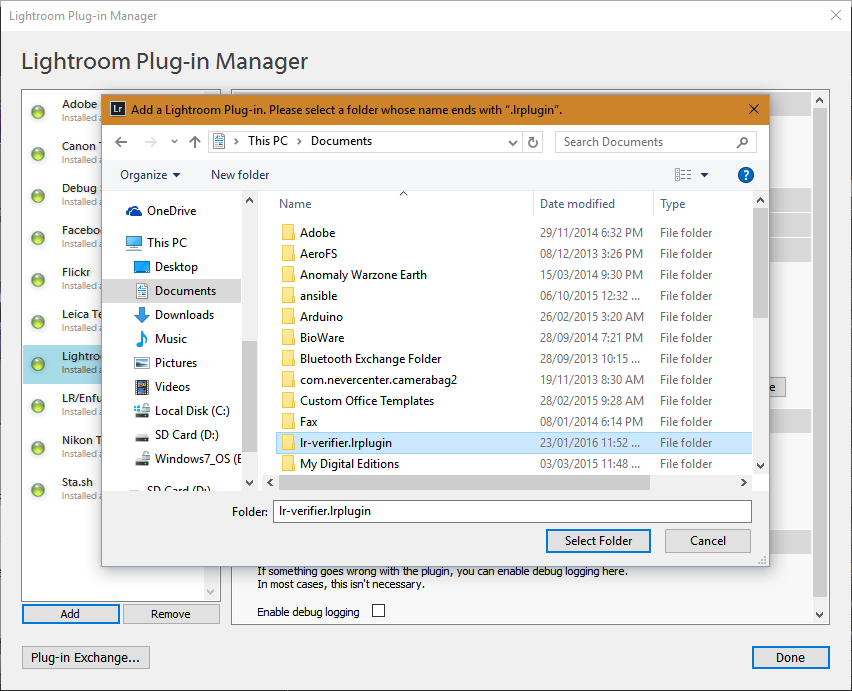The width and height of the screenshot is (852, 691).
Task: Click the file list vertical scrollbar thumb
Action: (x=760, y=263)
